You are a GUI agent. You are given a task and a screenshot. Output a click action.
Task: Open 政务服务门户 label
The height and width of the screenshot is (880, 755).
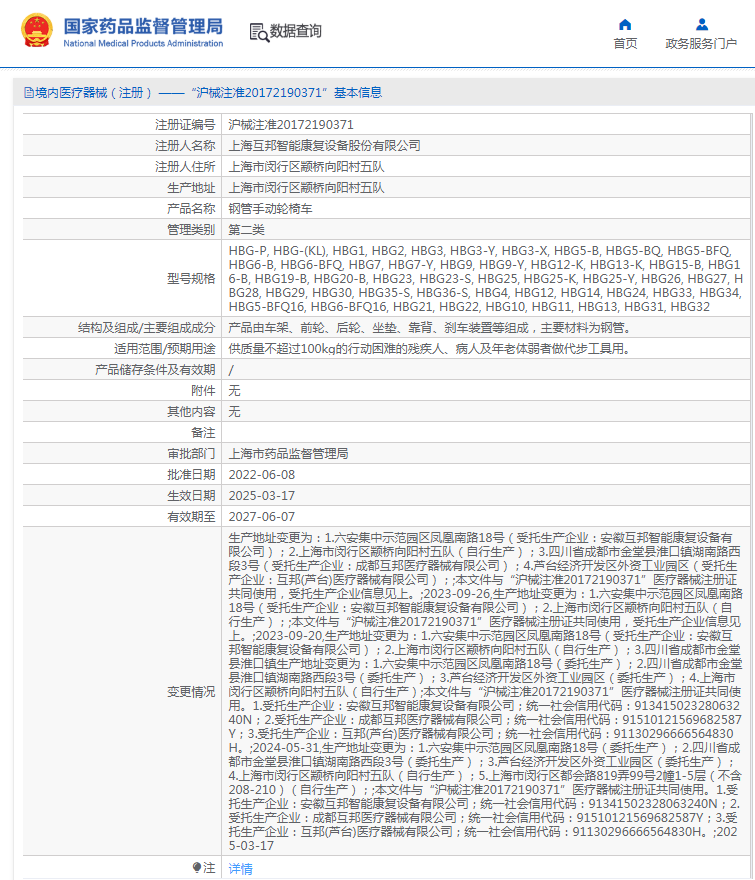point(701,44)
